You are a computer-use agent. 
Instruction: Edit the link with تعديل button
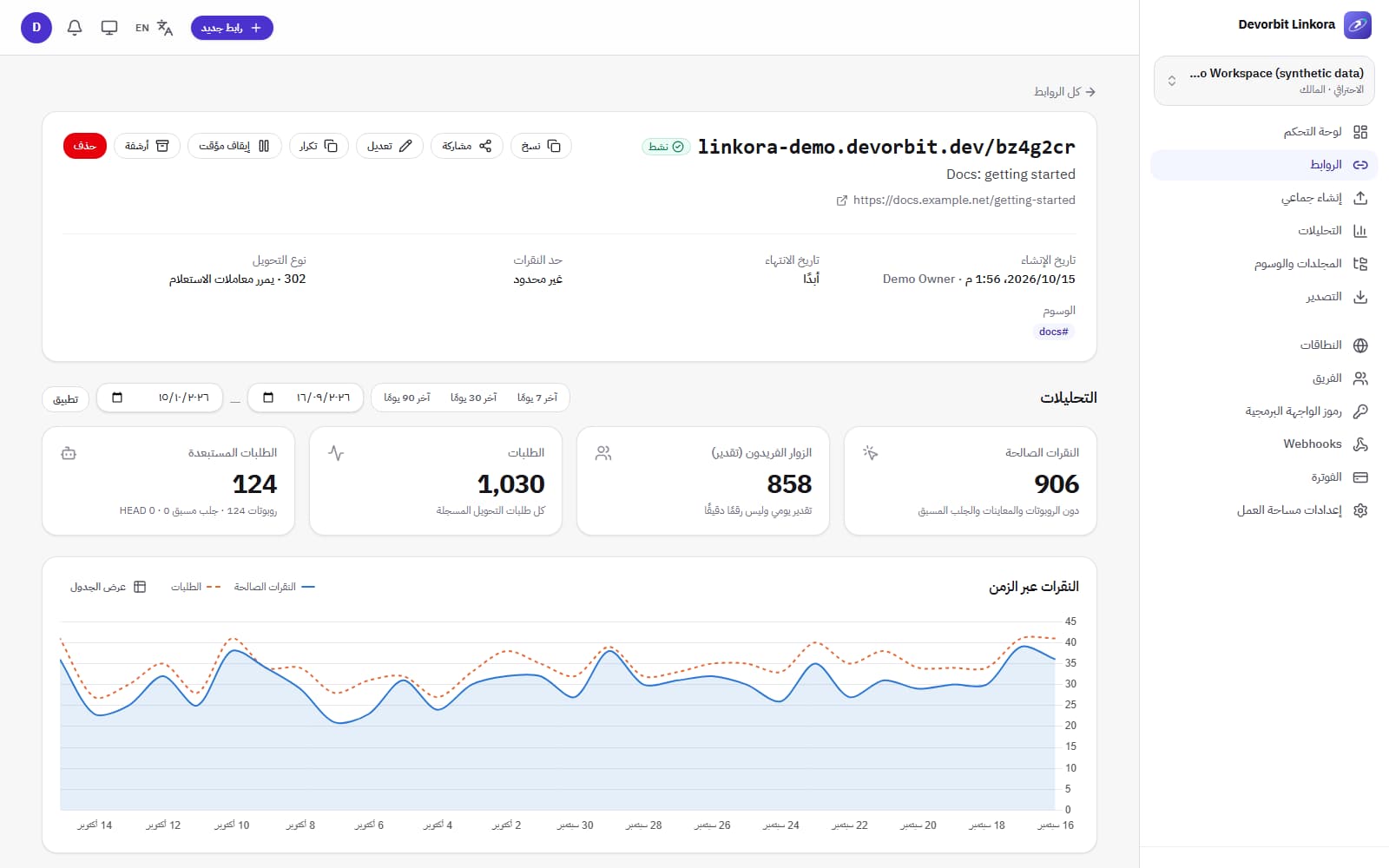point(389,146)
